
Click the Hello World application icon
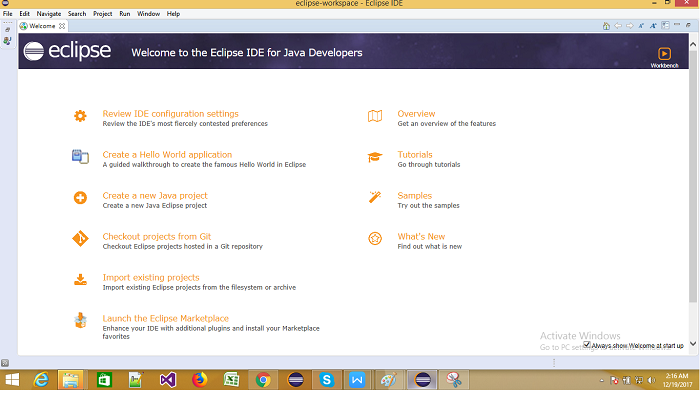(x=80, y=157)
